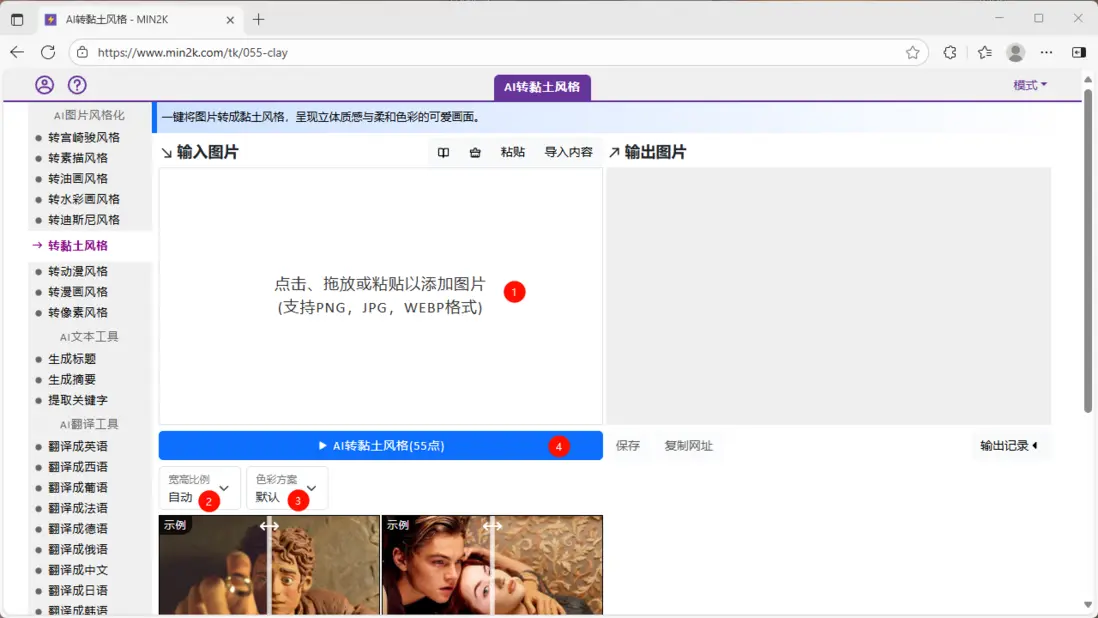Run AI转黏土风格(55点) button
The image size is (1098, 618).
pos(381,446)
